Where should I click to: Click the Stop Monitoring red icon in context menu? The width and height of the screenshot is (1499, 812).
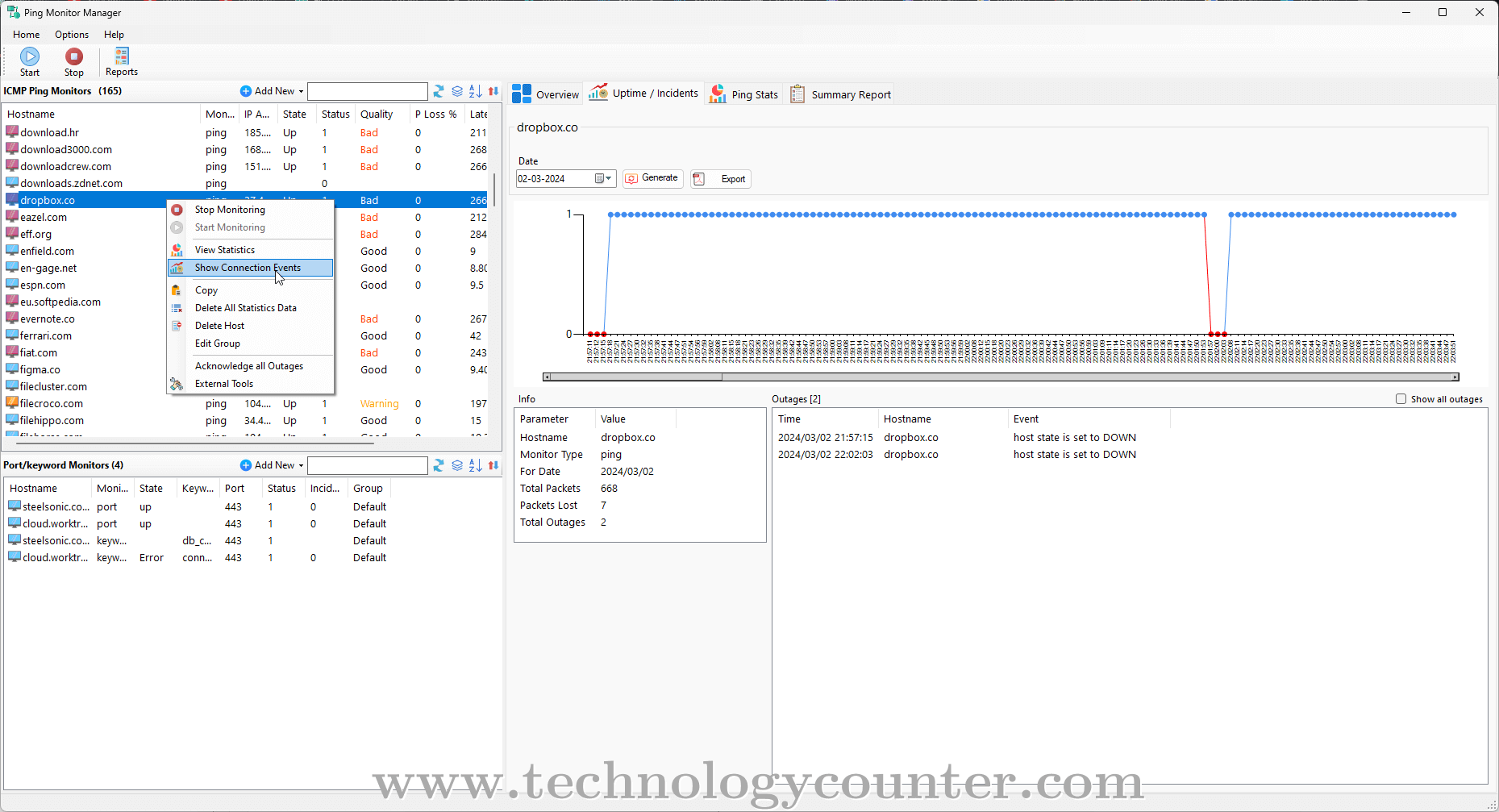click(x=177, y=210)
